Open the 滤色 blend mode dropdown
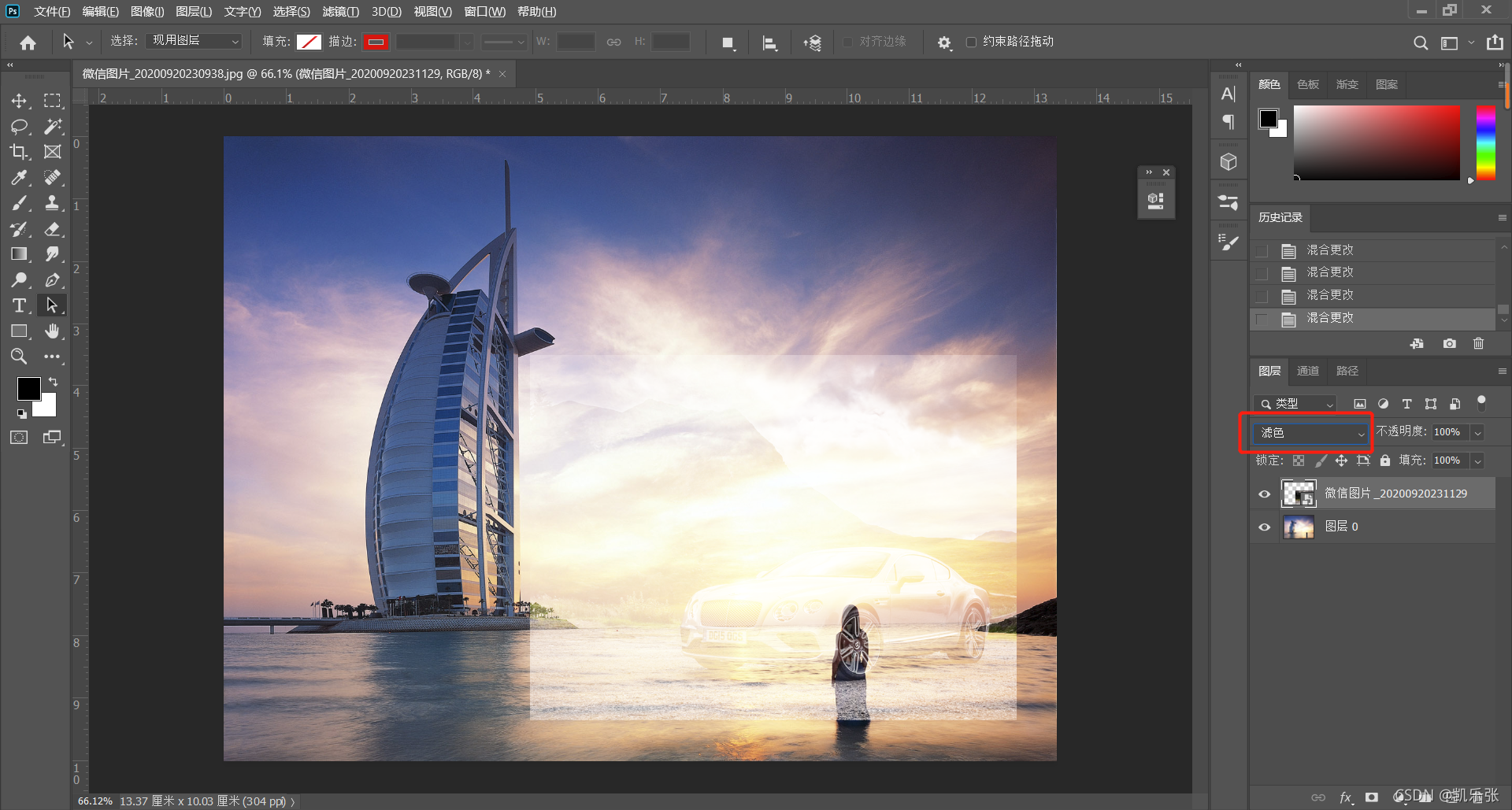Image resolution: width=1512 pixels, height=810 pixels. 1311,433
